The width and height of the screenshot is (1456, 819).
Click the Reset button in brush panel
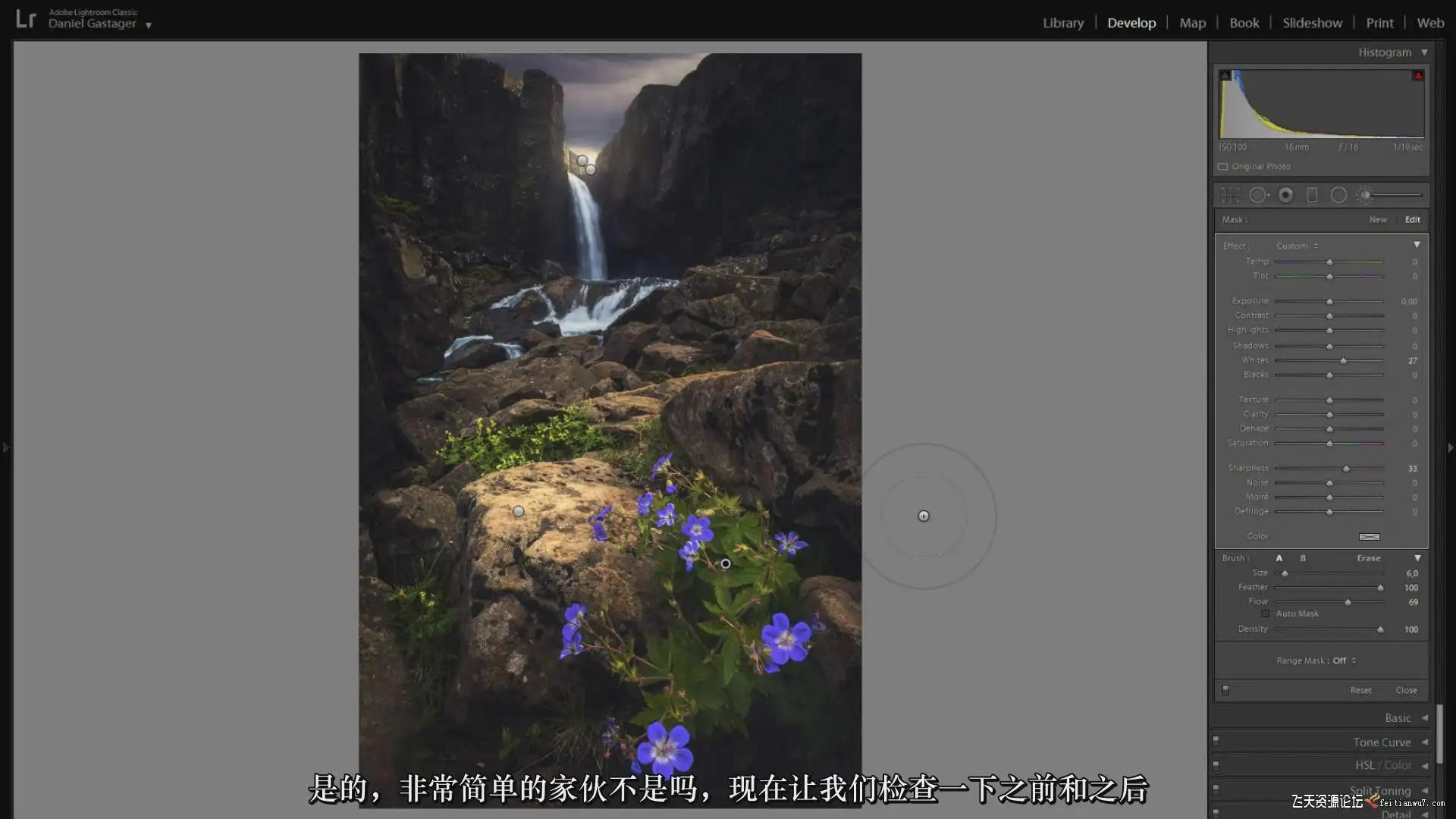1360,690
